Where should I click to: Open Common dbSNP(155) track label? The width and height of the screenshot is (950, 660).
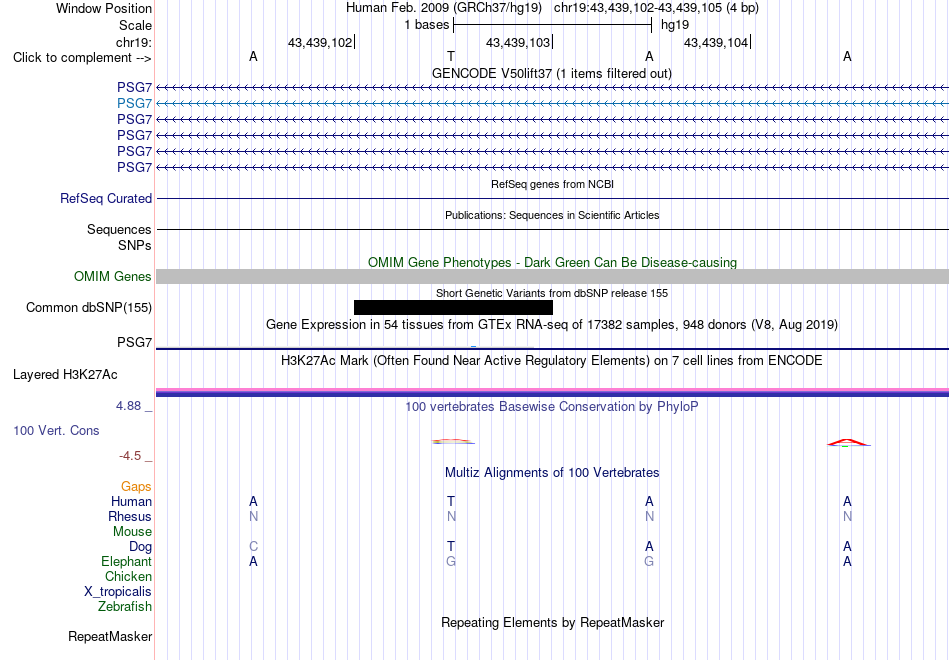[89, 307]
